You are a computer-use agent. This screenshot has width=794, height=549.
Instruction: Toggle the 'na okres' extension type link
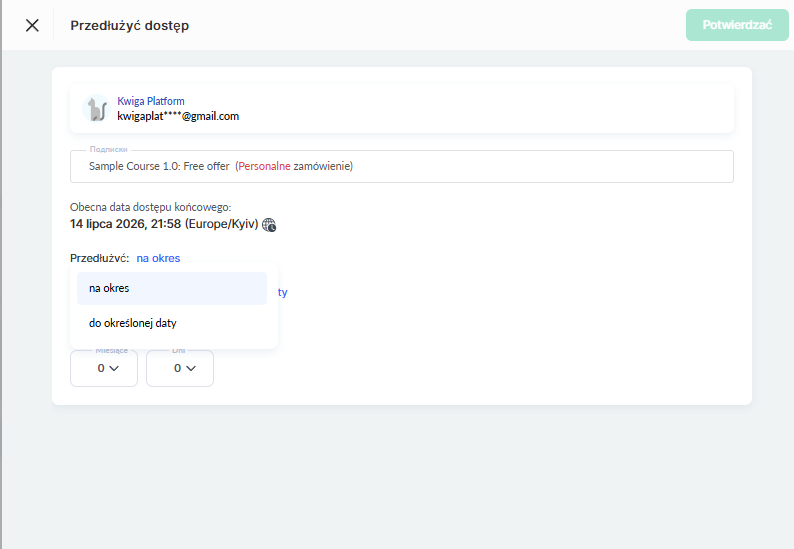[158, 258]
